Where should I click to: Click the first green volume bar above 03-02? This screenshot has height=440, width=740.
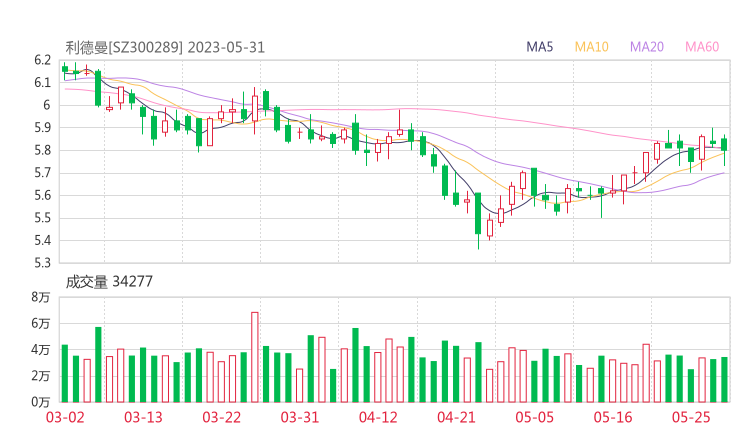click(65, 374)
